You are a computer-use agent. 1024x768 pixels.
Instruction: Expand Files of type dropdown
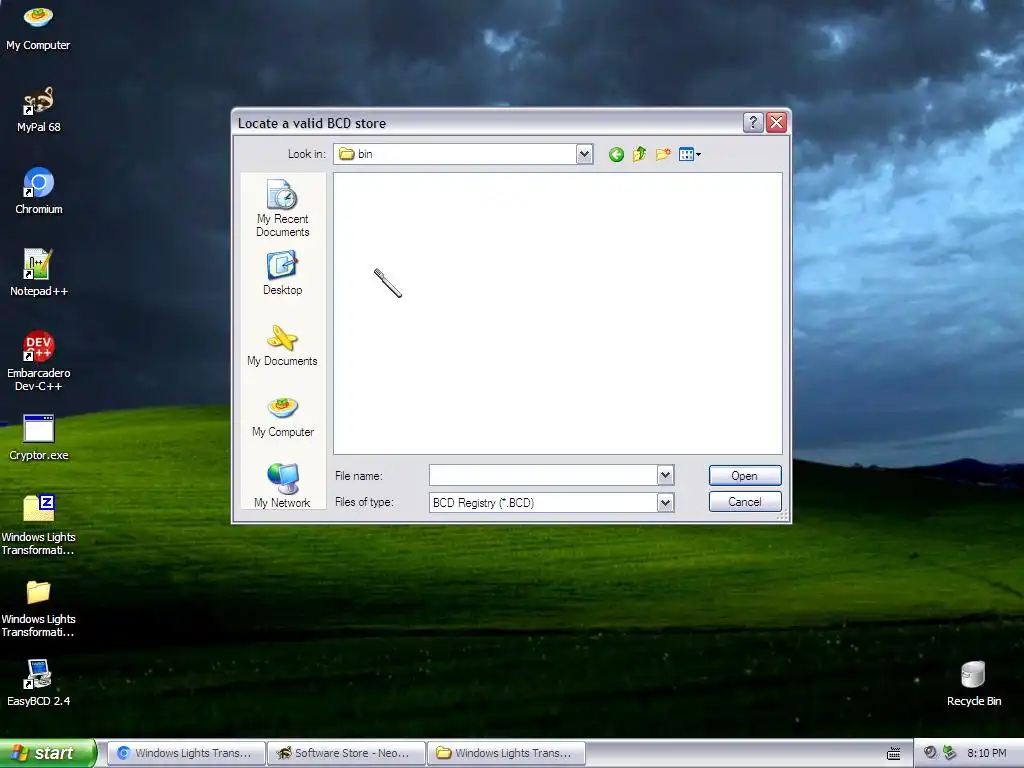(665, 502)
